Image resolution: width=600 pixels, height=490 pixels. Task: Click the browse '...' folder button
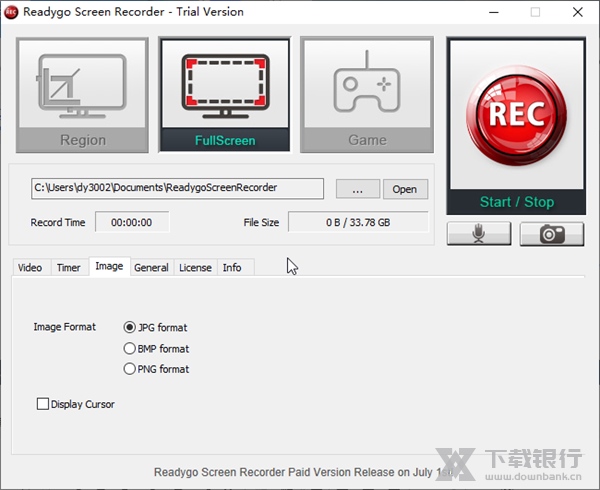358,189
